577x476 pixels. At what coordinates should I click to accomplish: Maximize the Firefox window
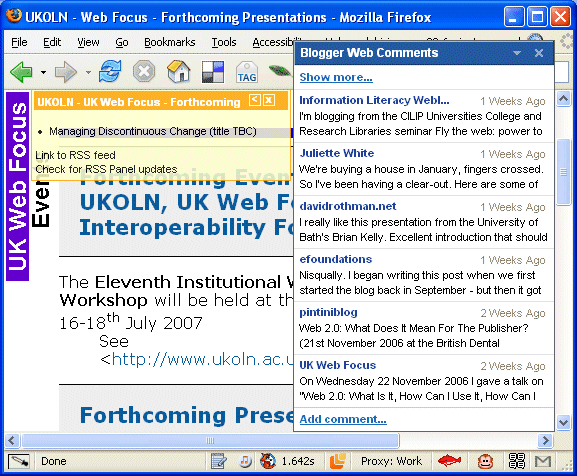(537, 17)
